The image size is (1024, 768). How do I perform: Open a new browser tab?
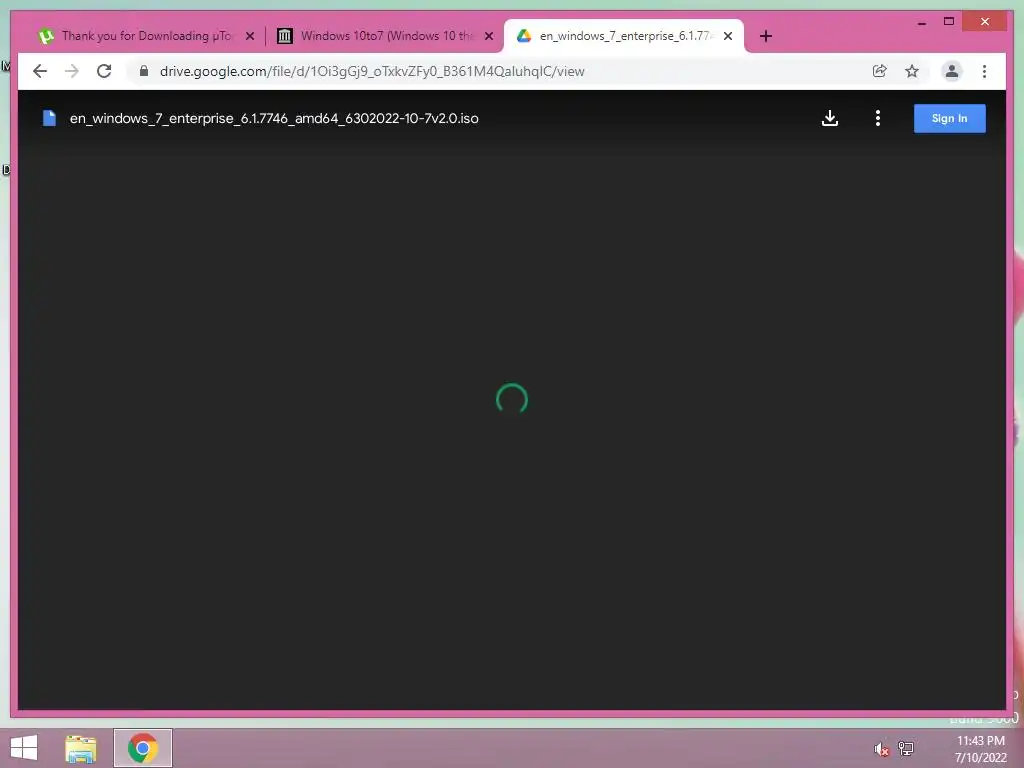coord(765,36)
